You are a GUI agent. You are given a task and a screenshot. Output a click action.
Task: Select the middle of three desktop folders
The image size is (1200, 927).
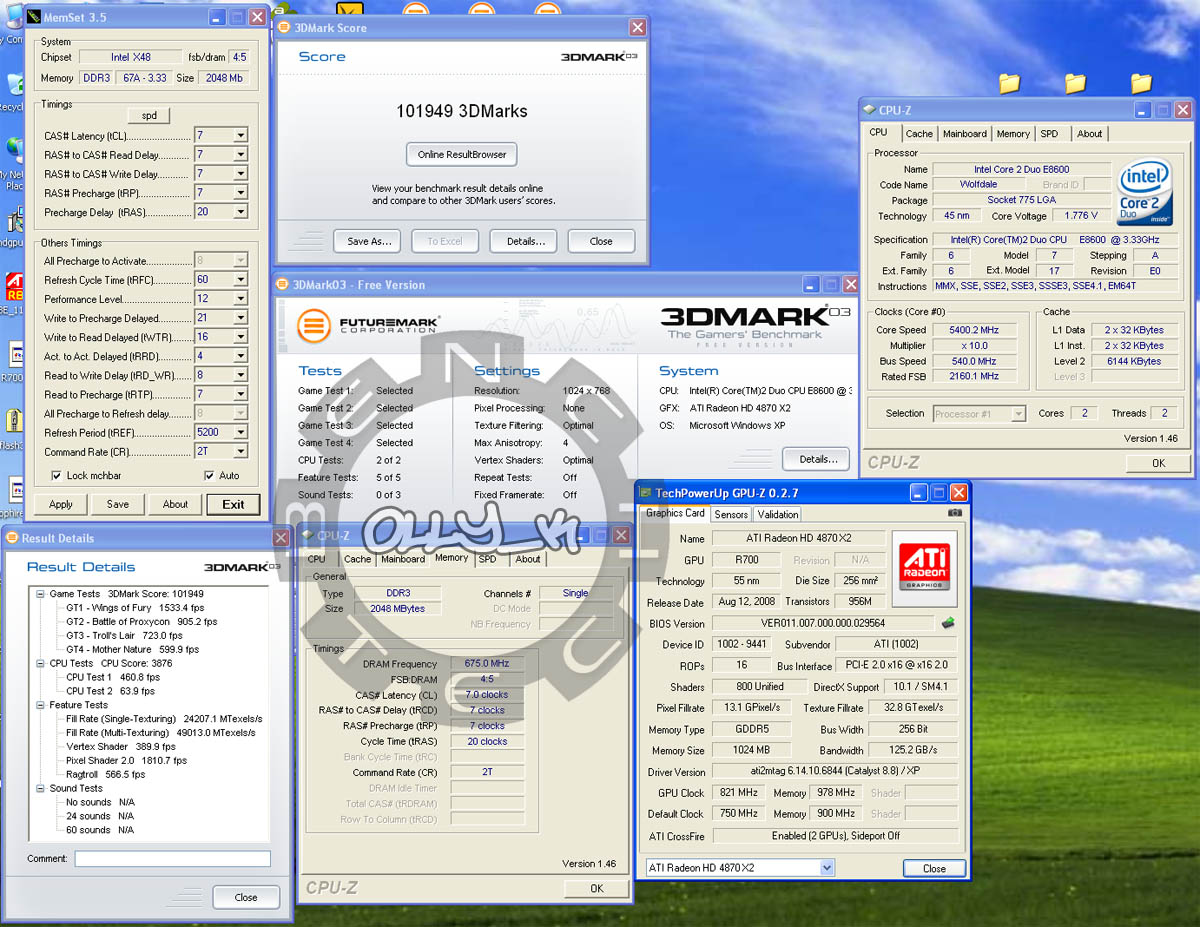point(1075,83)
